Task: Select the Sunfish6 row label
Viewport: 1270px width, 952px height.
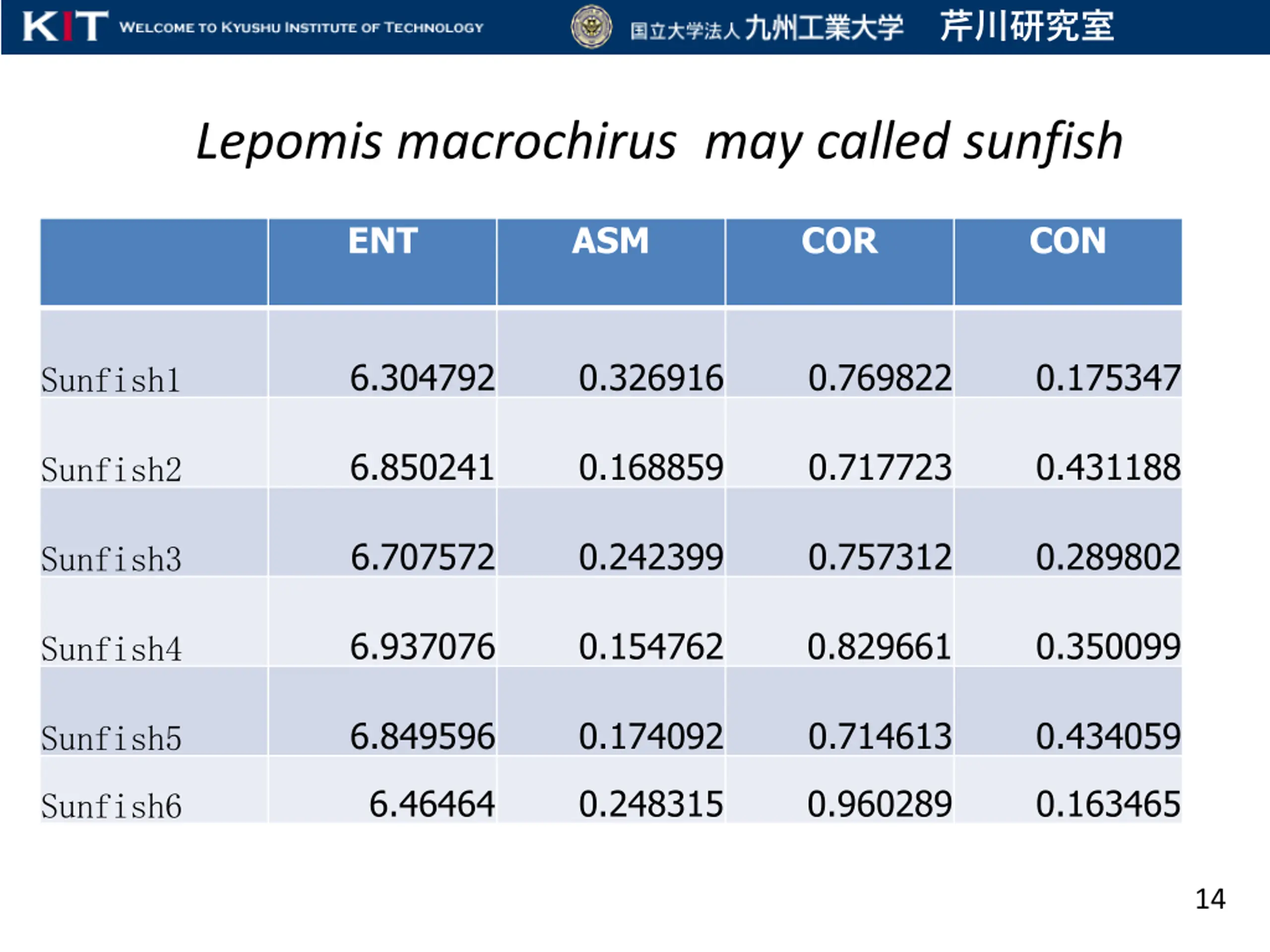Action: (x=112, y=806)
